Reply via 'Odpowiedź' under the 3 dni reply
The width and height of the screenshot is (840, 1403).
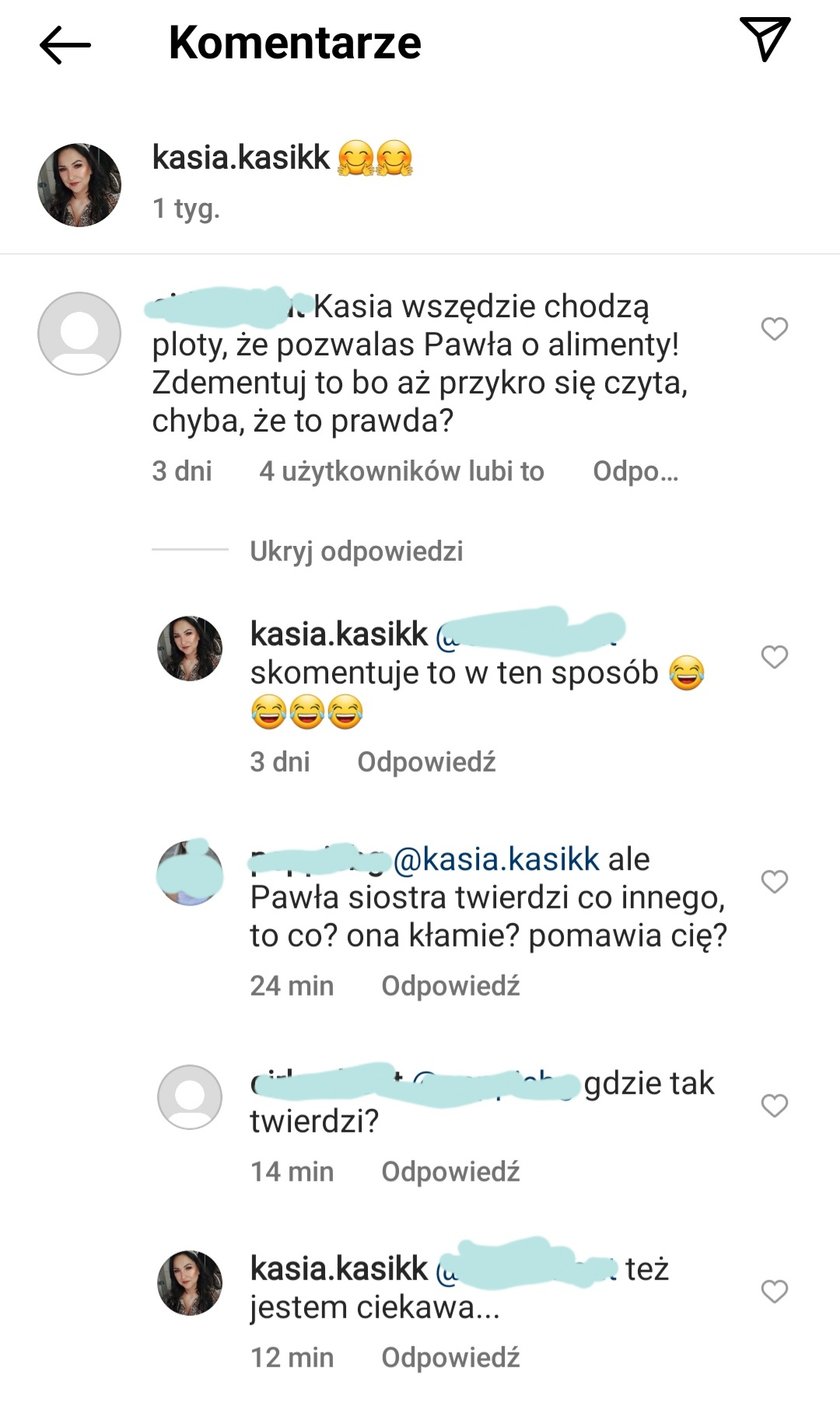[427, 762]
